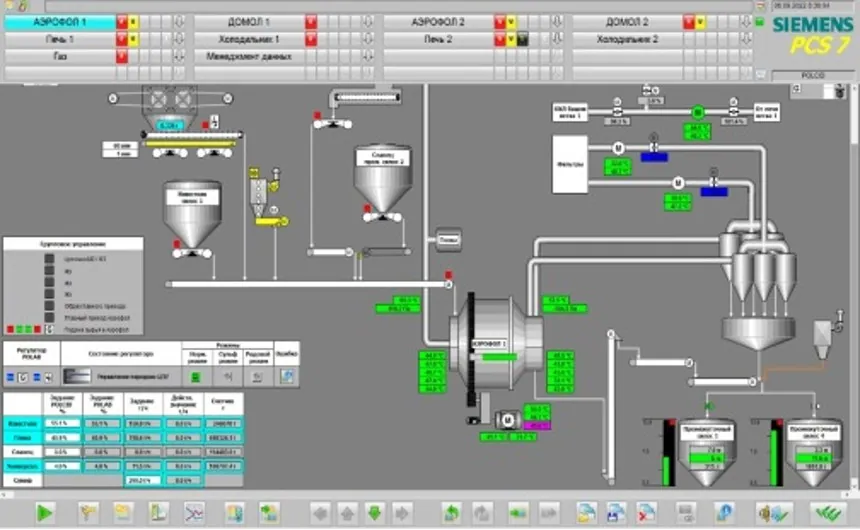Click the Полис gray block button
This screenshot has width=860, height=530.
[x=449, y=240]
